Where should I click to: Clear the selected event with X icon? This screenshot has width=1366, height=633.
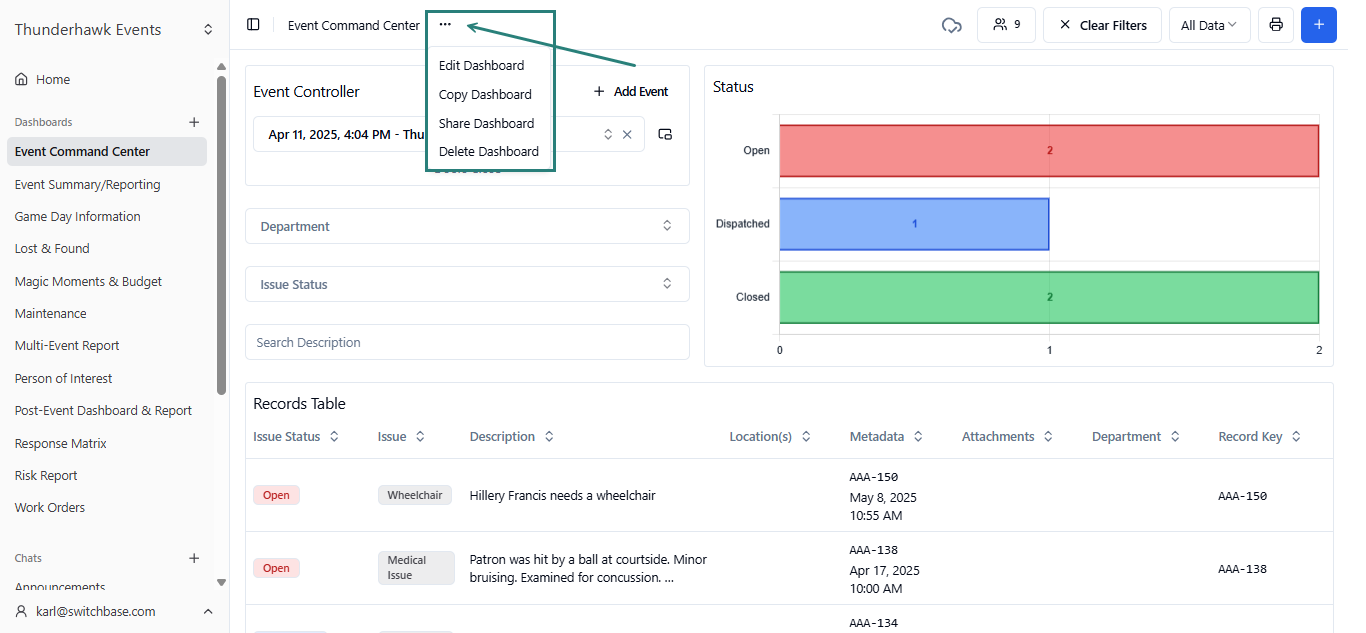pos(627,134)
